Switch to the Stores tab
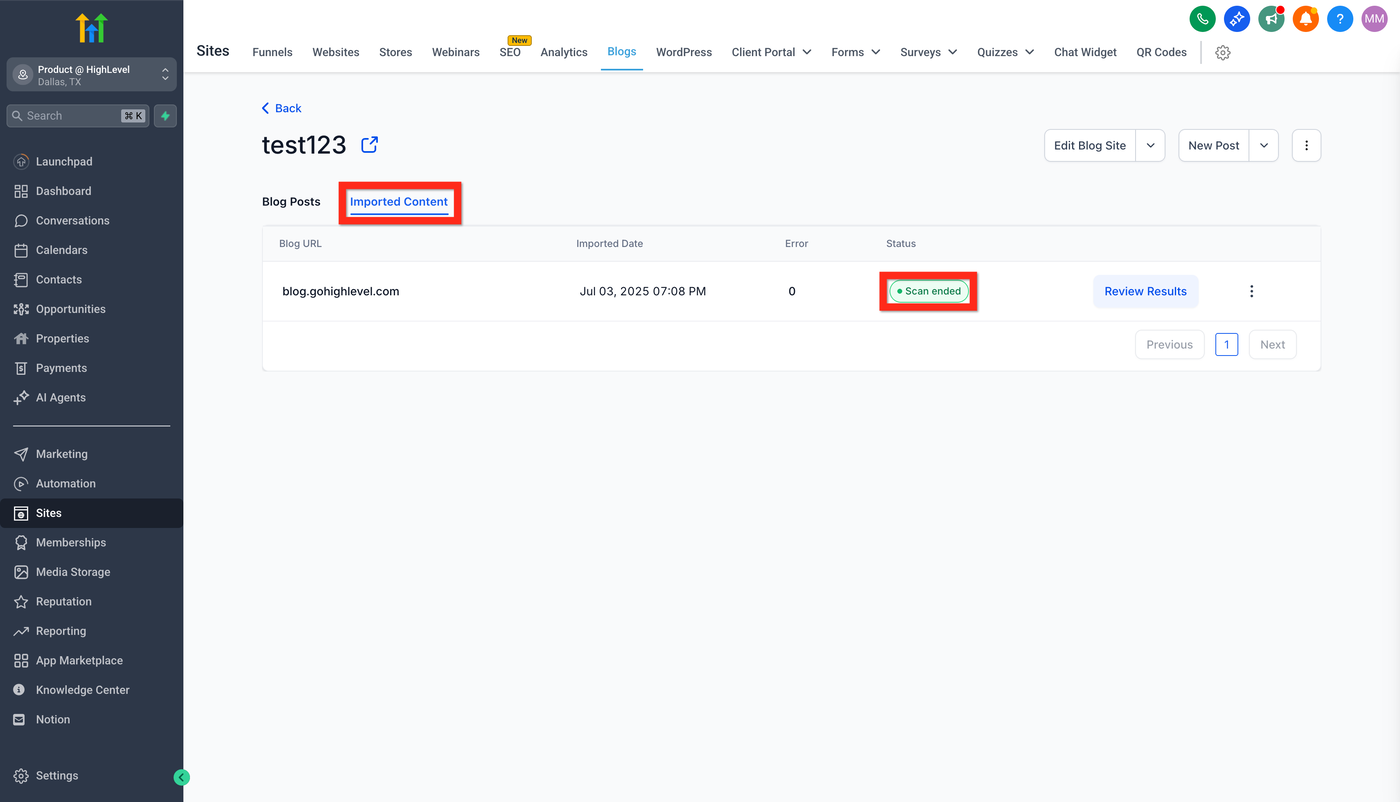1400x802 pixels. pos(396,52)
